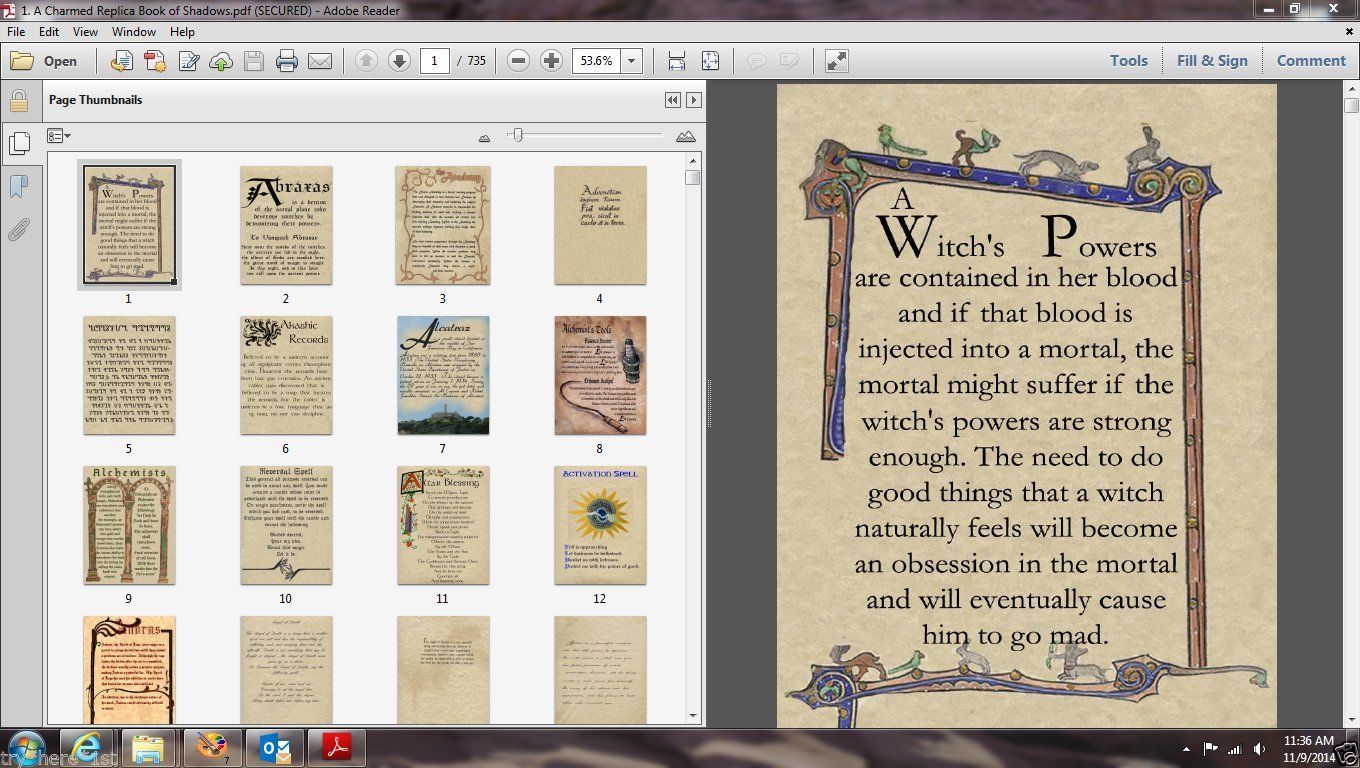This screenshot has height=768, width=1360.
Task: Click the page number input field
Action: click(434, 61)
